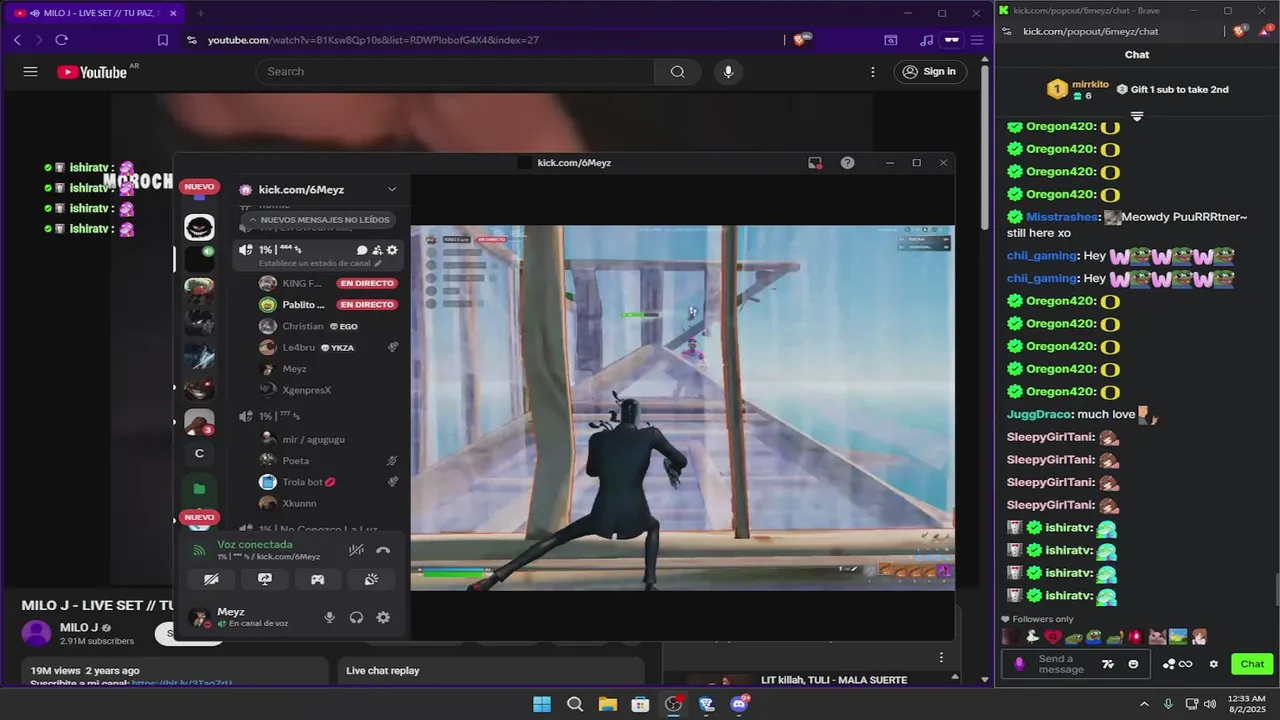Select the C server in Discord sidebar

pyautogui.click(x=199, y=454)
